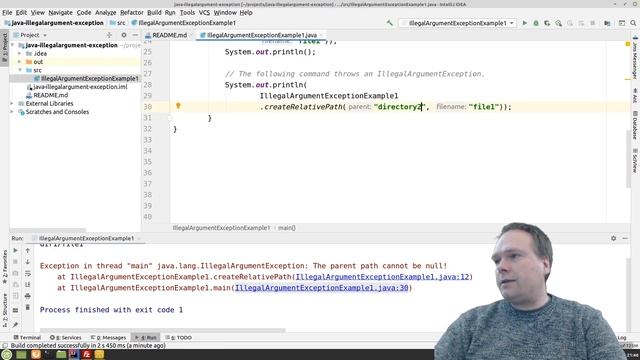Open the Analyze menu
The image size is (640, 360).
(x=105, y=13)
